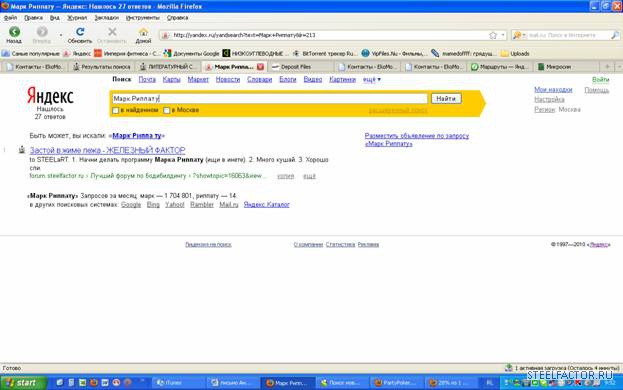Click the Найти search button
This screenshot has height=390, width=623.
point(446,98)
